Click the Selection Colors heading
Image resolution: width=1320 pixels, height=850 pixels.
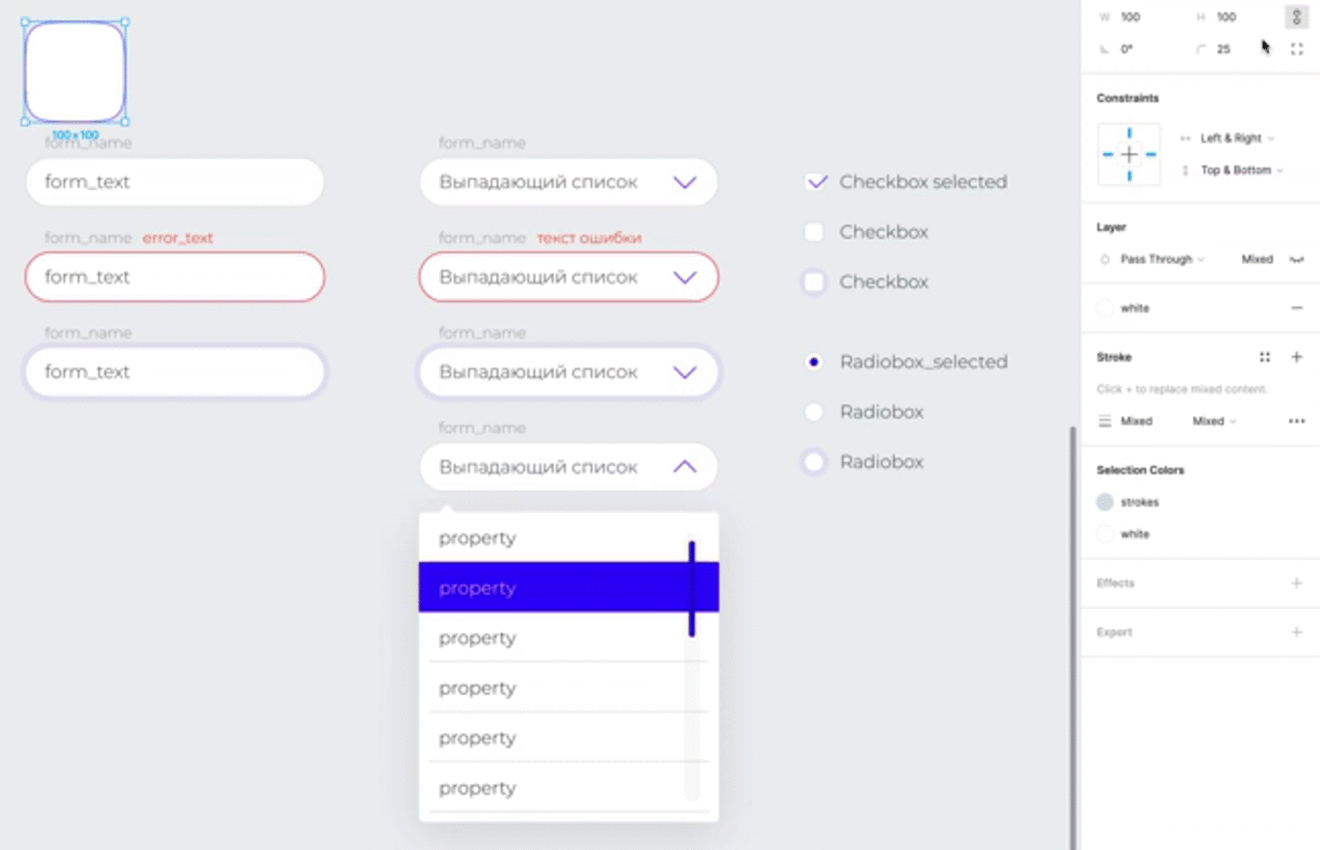1140,470
